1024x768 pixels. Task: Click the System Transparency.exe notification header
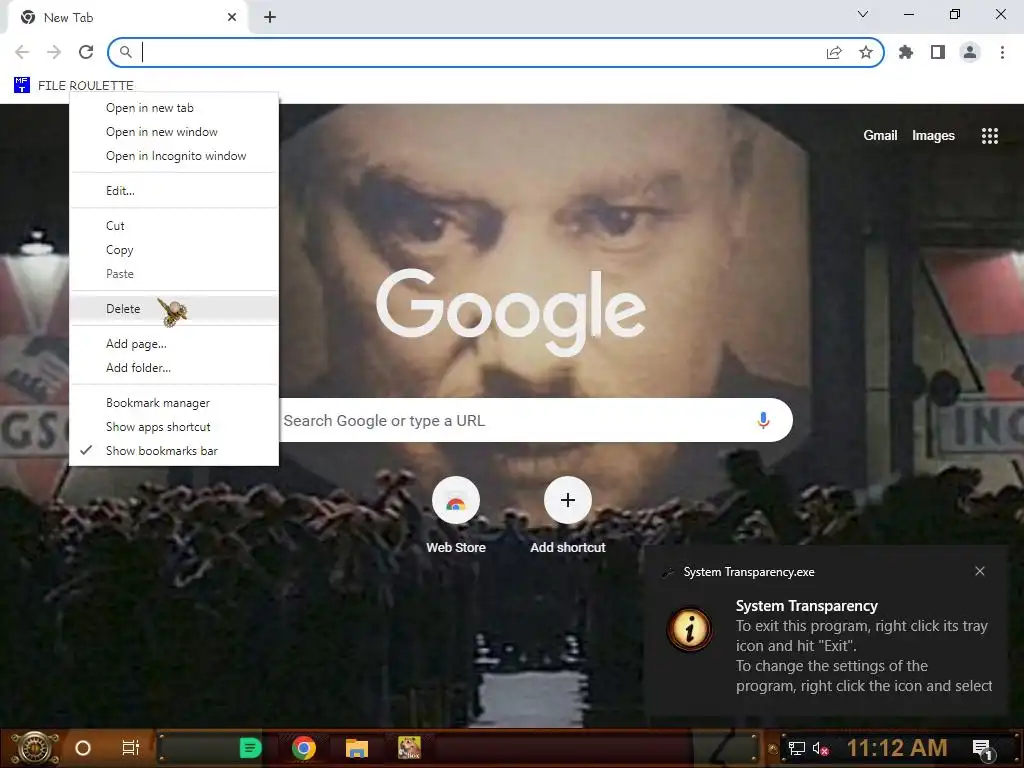[x=749, y=572]
